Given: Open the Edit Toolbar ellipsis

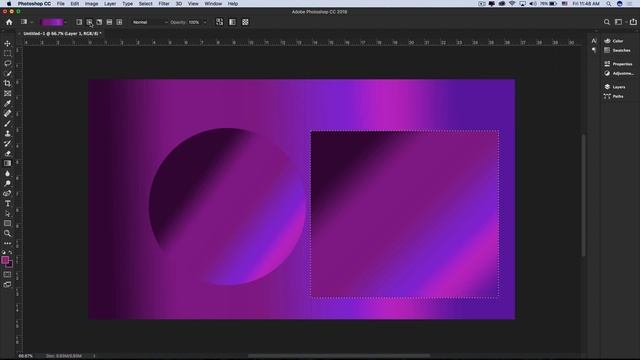Looking at the screenshot, I should [7, 243].
